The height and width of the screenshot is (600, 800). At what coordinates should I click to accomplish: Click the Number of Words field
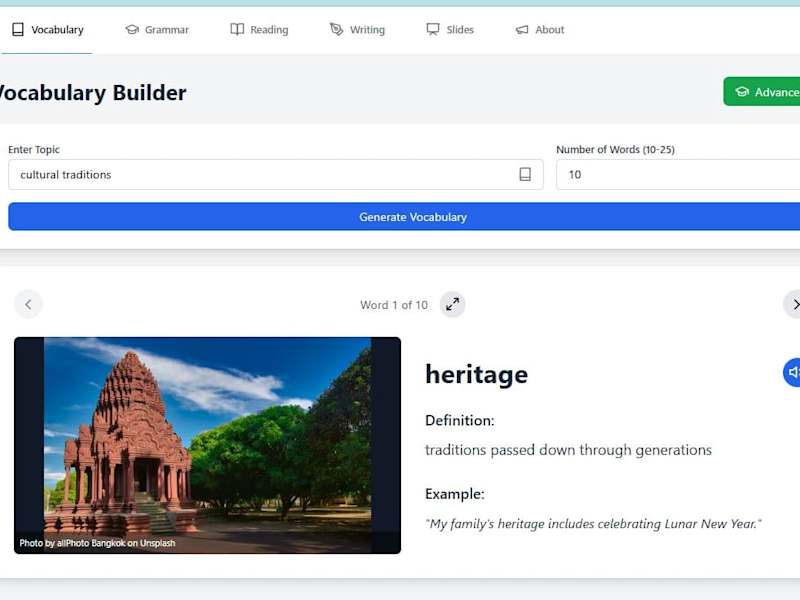coord(678,174)
